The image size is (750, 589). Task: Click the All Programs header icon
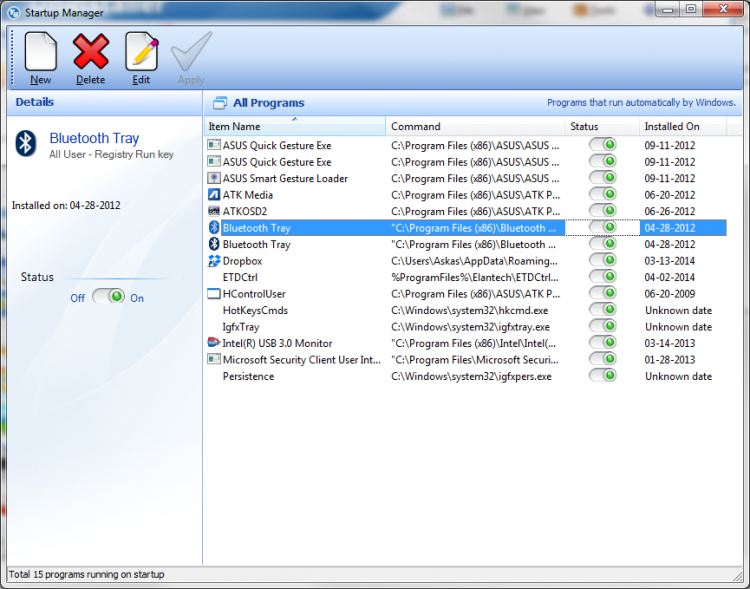220,103
